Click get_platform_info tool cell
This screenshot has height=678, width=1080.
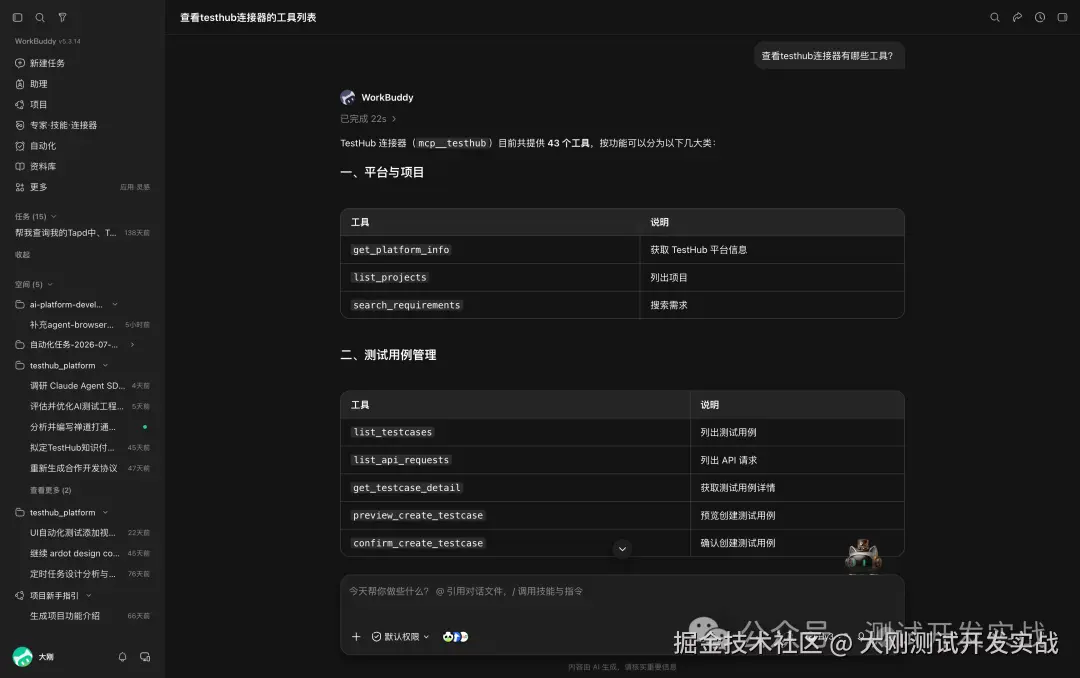pos(401,249)
